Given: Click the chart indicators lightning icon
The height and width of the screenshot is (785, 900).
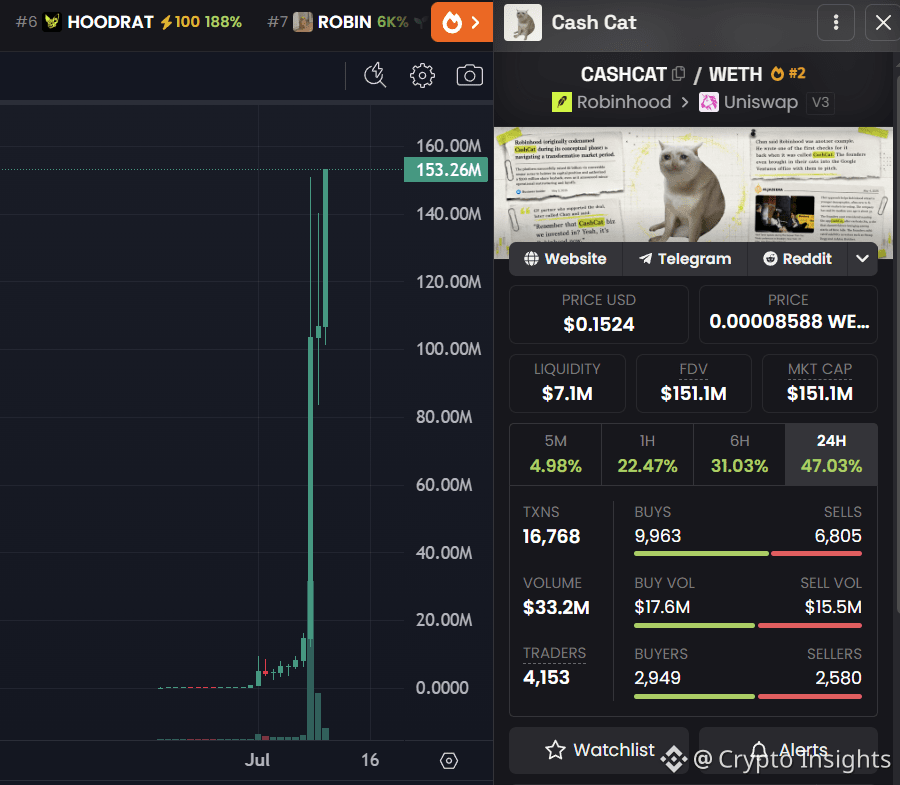Looking at the screenshot, I should pos(375,75).
